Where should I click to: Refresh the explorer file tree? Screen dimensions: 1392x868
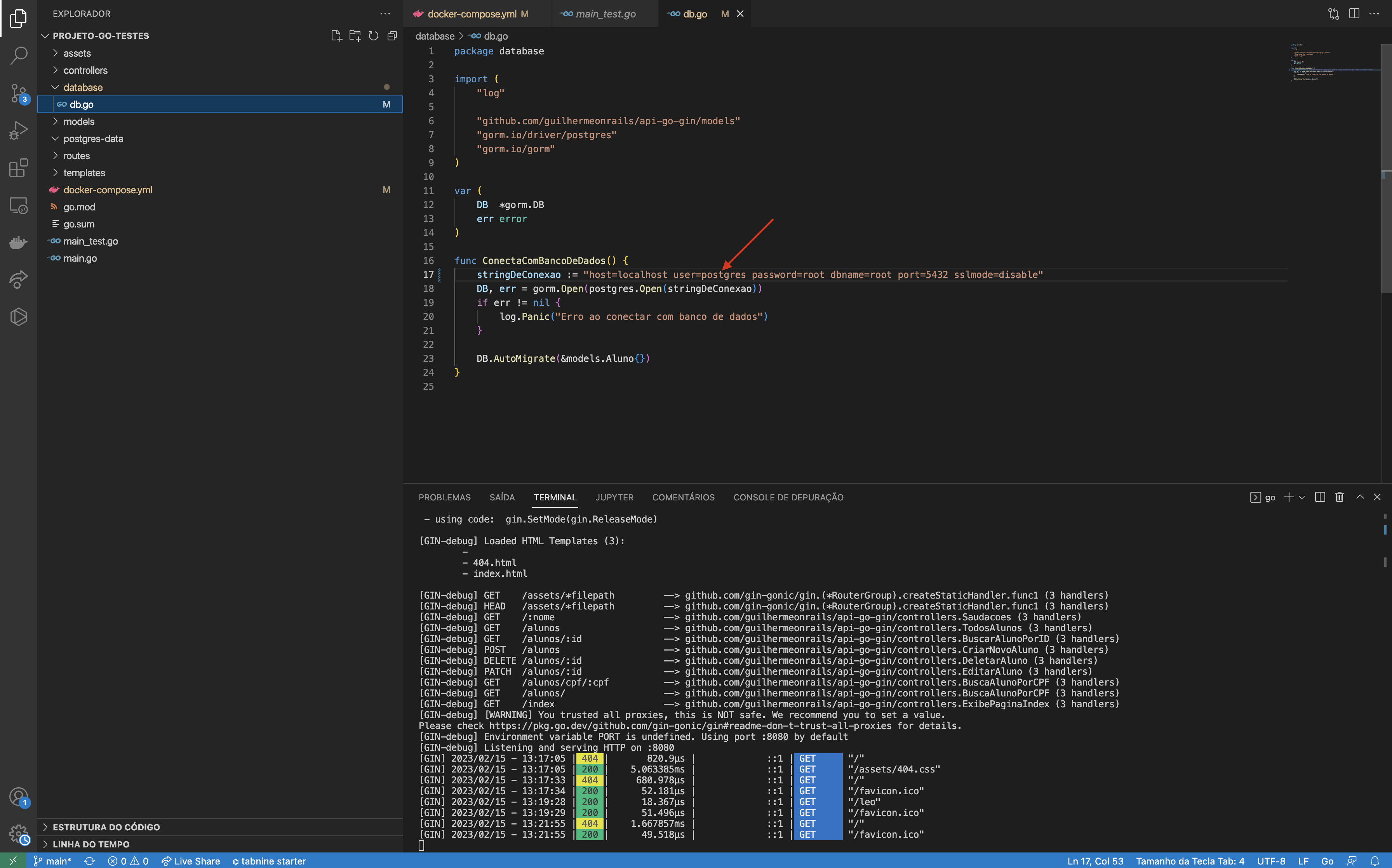(x=373, y=36)
